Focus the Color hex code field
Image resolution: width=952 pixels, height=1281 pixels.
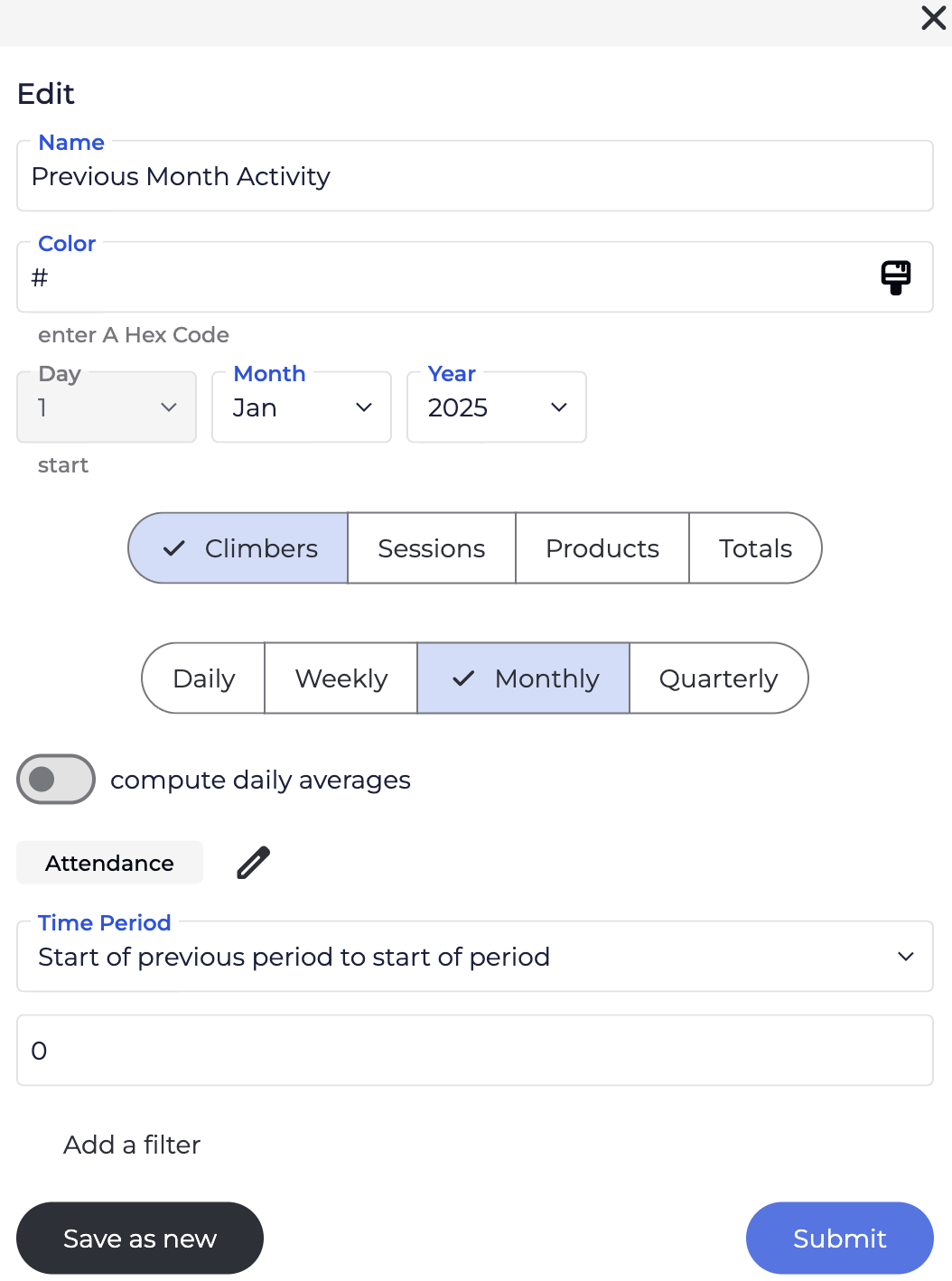click(452, 277)
